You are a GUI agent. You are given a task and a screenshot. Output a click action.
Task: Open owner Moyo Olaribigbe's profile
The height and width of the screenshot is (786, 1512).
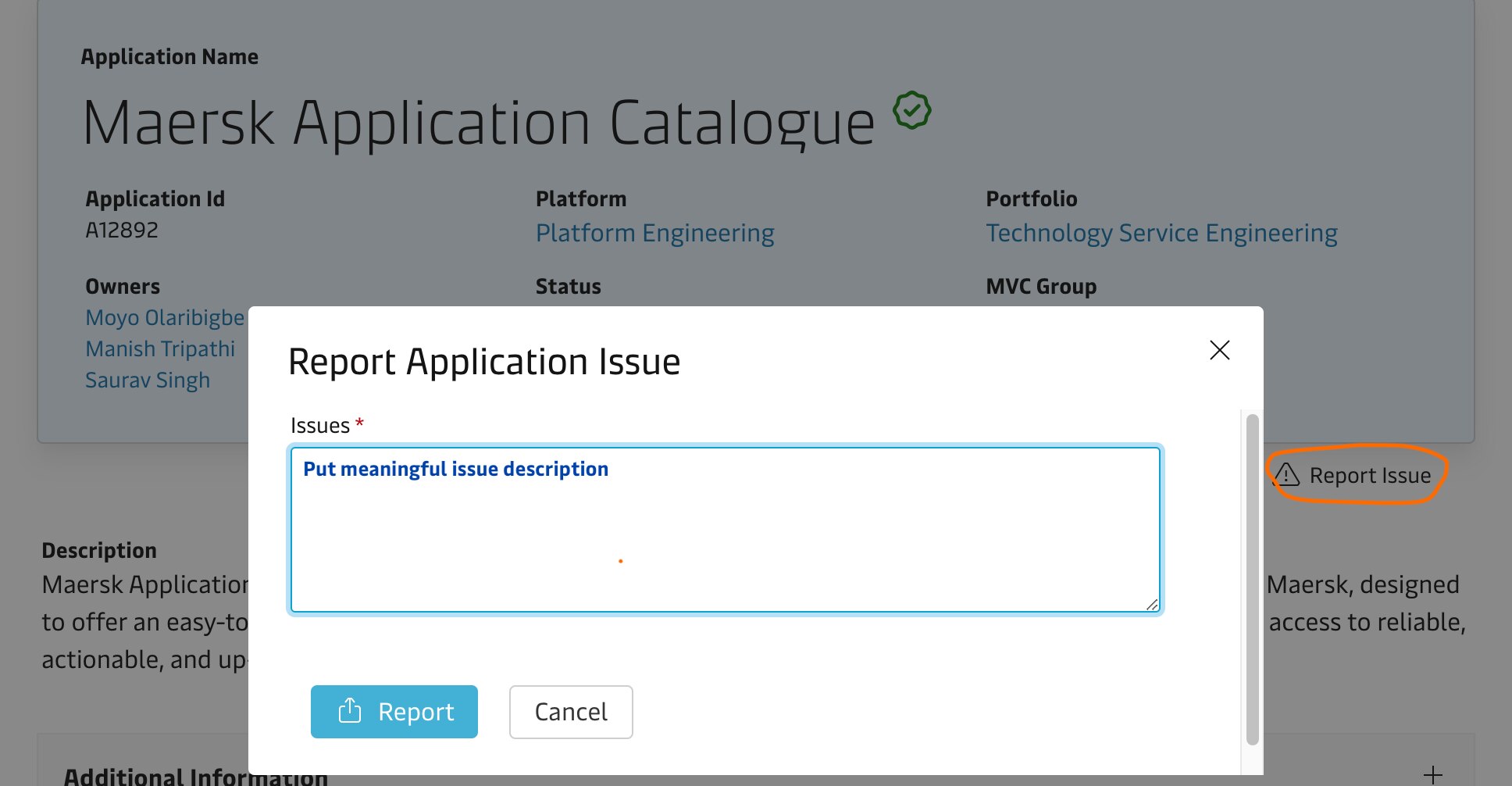tap(165, 317)
